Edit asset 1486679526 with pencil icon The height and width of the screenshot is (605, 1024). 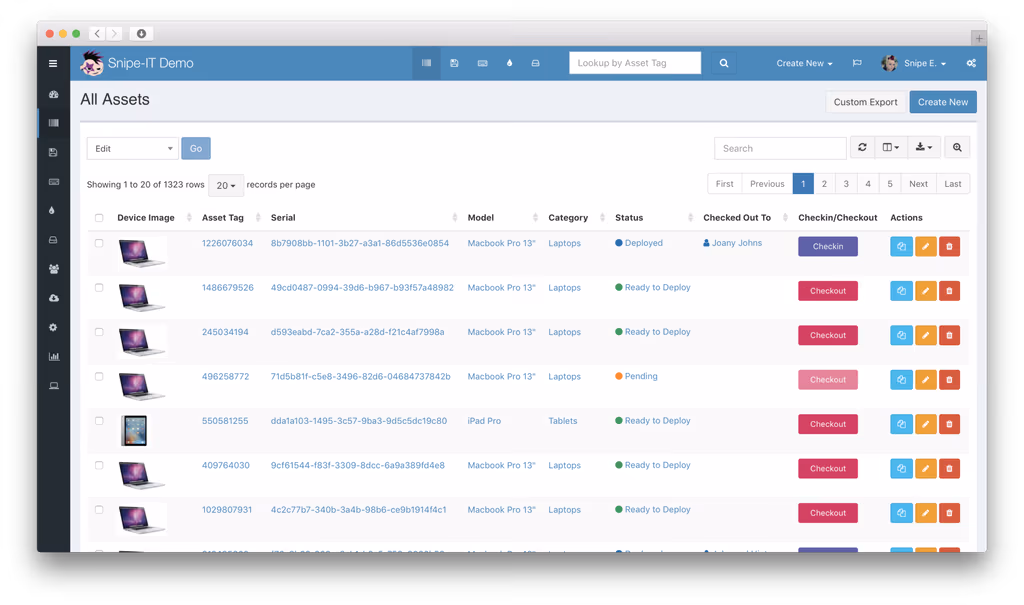click(x=925, y=291)
